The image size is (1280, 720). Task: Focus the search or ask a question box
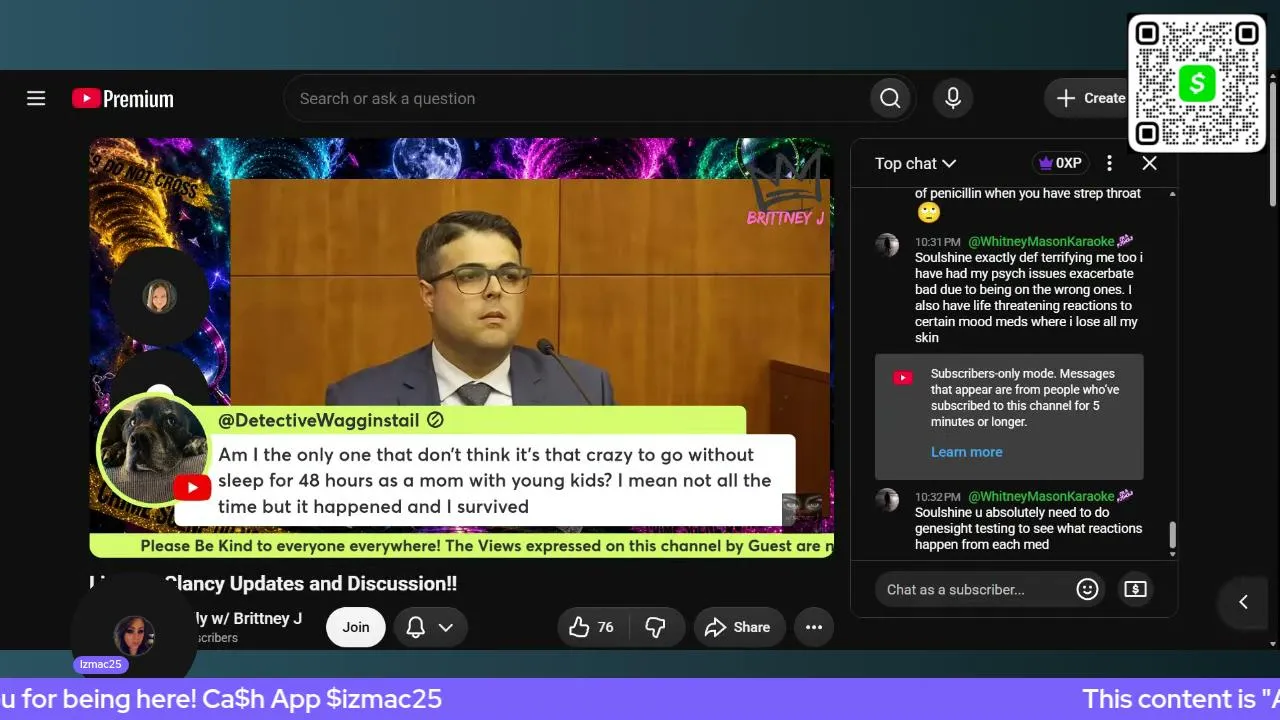[x=576, y=98]
